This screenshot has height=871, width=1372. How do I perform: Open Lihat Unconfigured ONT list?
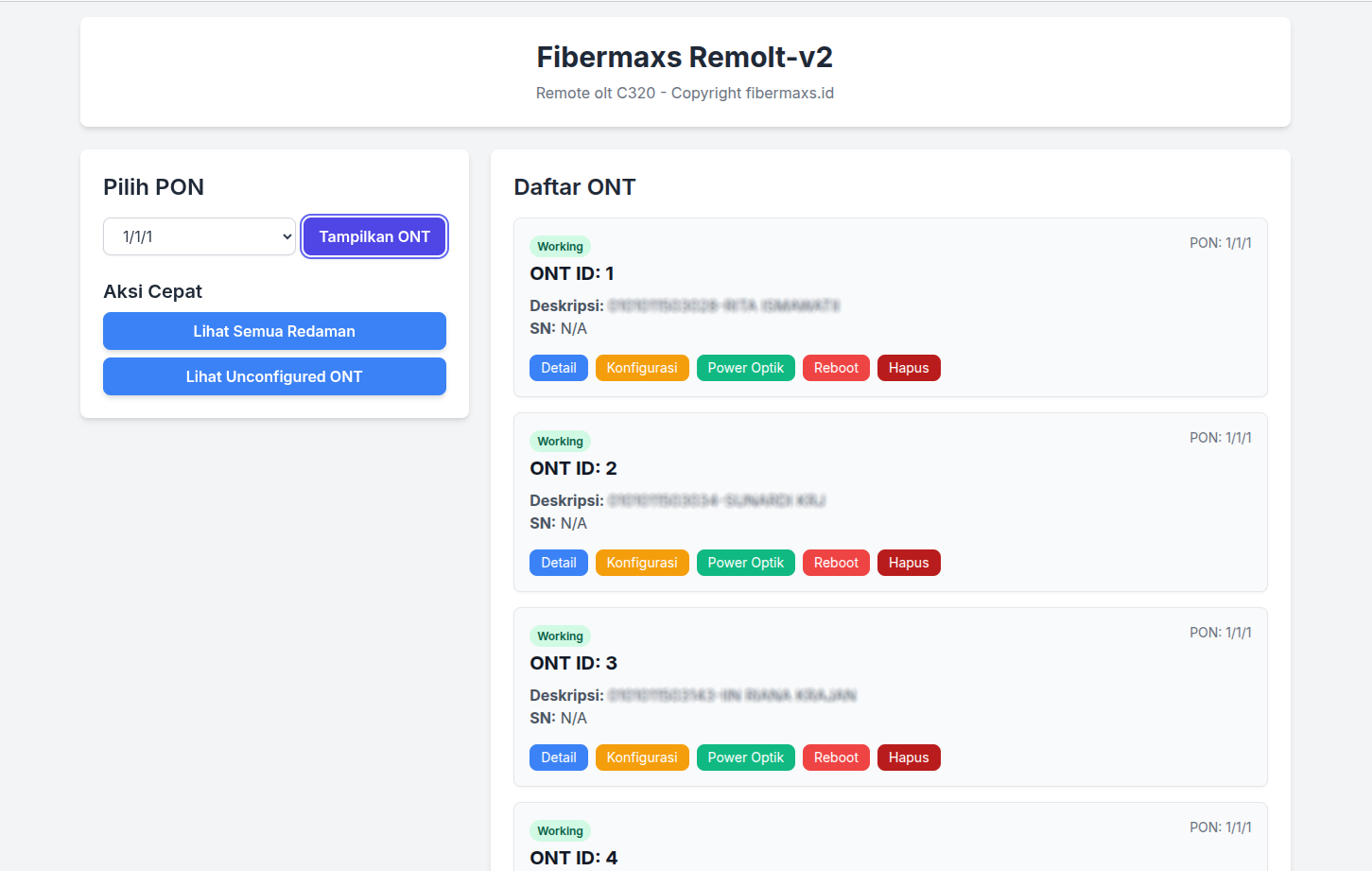tap(274, 376)
